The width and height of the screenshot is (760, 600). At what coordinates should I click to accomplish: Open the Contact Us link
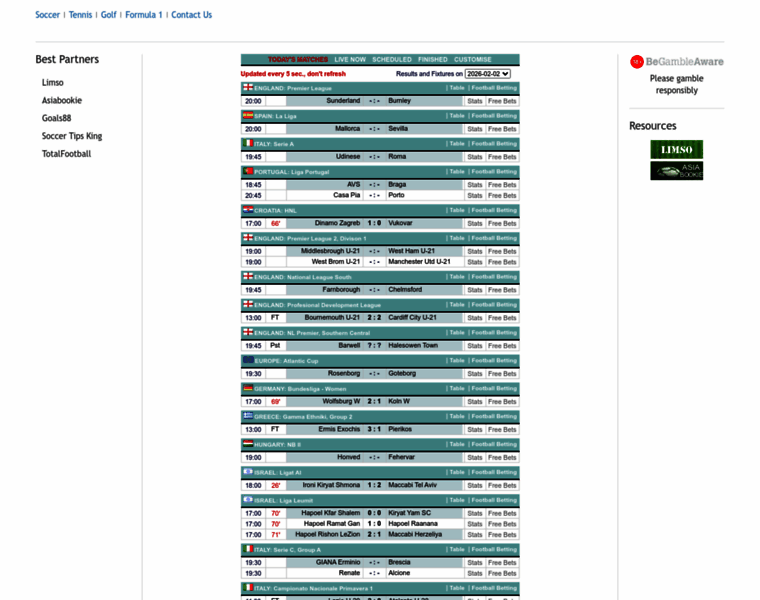191,15
